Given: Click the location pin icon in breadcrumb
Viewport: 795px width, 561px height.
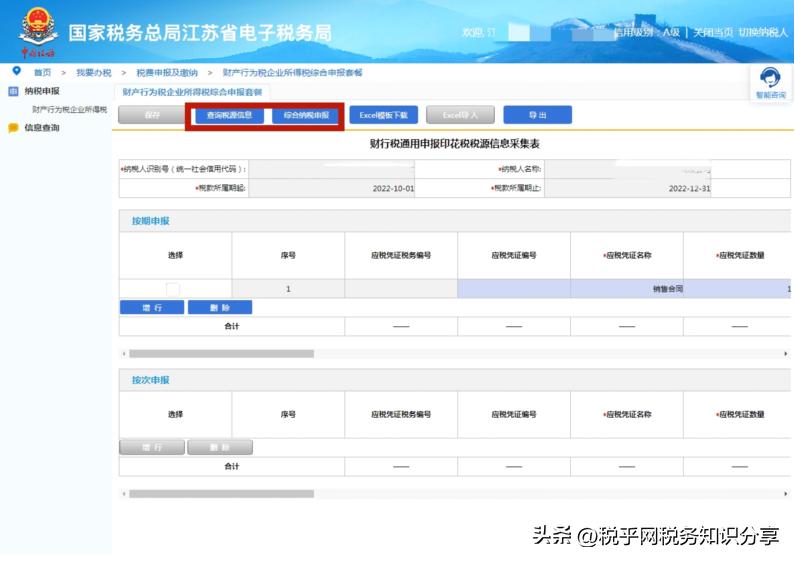Looking at the screenshot, I should tap(17, 71).
